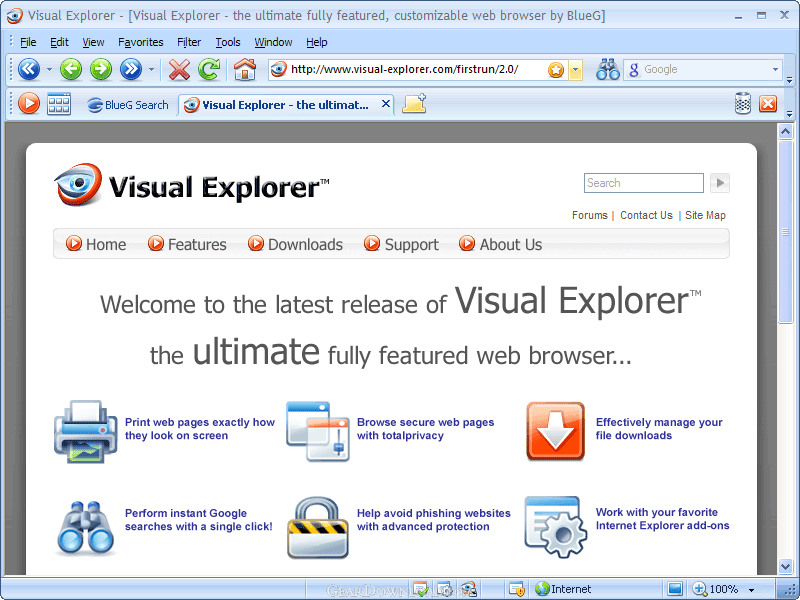Viewport: 800px width, 600px height.
Task: Click the binoculars Google search feature icon
Action: point(85,528)
